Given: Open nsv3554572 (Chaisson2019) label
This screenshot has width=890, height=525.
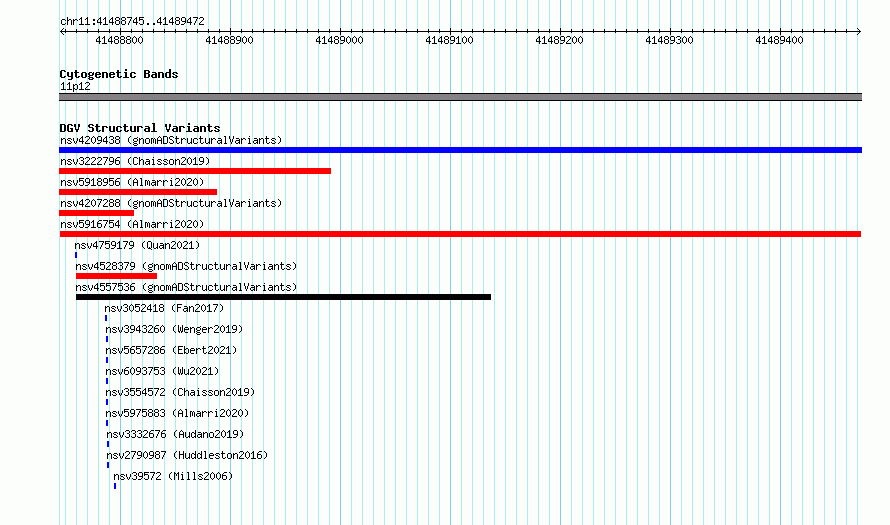Looking at the screenshot, I should (180, 392).
